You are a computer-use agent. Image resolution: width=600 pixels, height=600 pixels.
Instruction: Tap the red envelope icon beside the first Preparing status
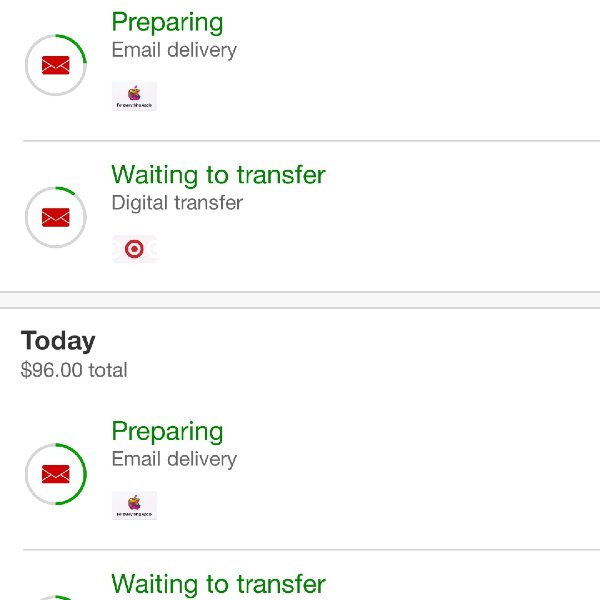(x=56, y=65)
